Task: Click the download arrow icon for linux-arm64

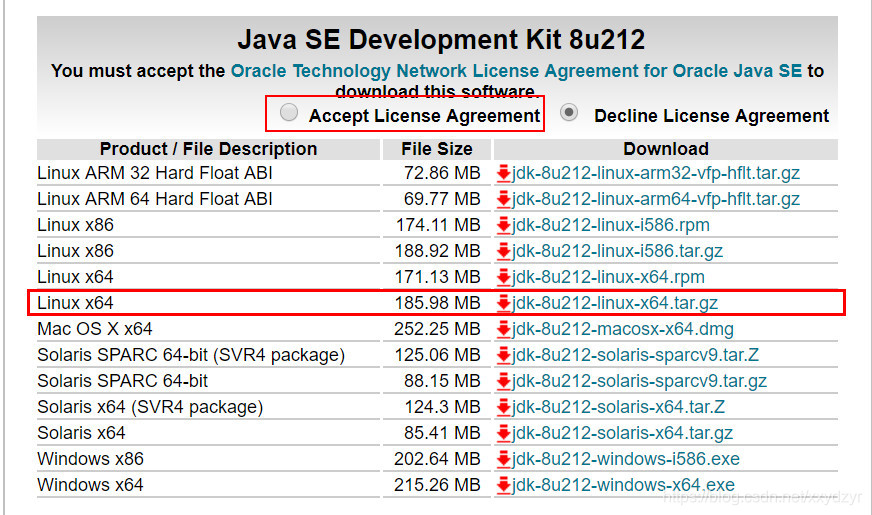Action: pos(504,200)
